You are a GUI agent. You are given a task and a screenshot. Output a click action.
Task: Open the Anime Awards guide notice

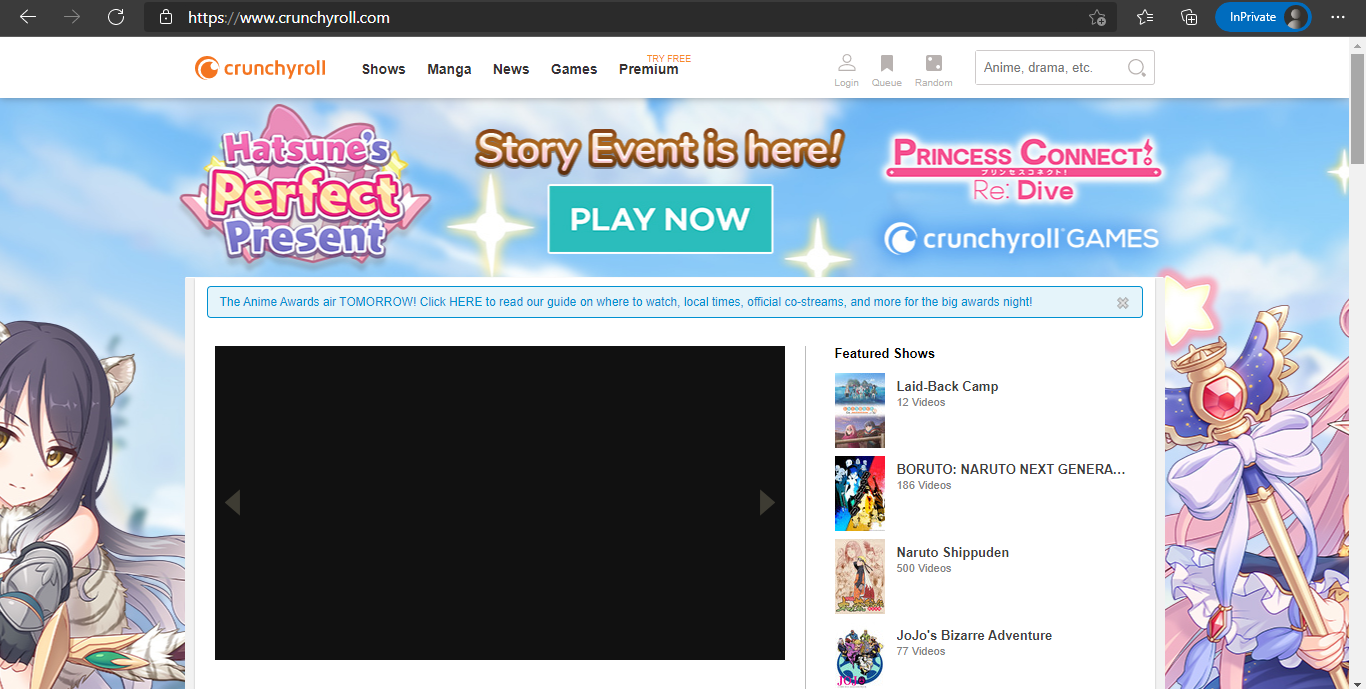(626, 302)
